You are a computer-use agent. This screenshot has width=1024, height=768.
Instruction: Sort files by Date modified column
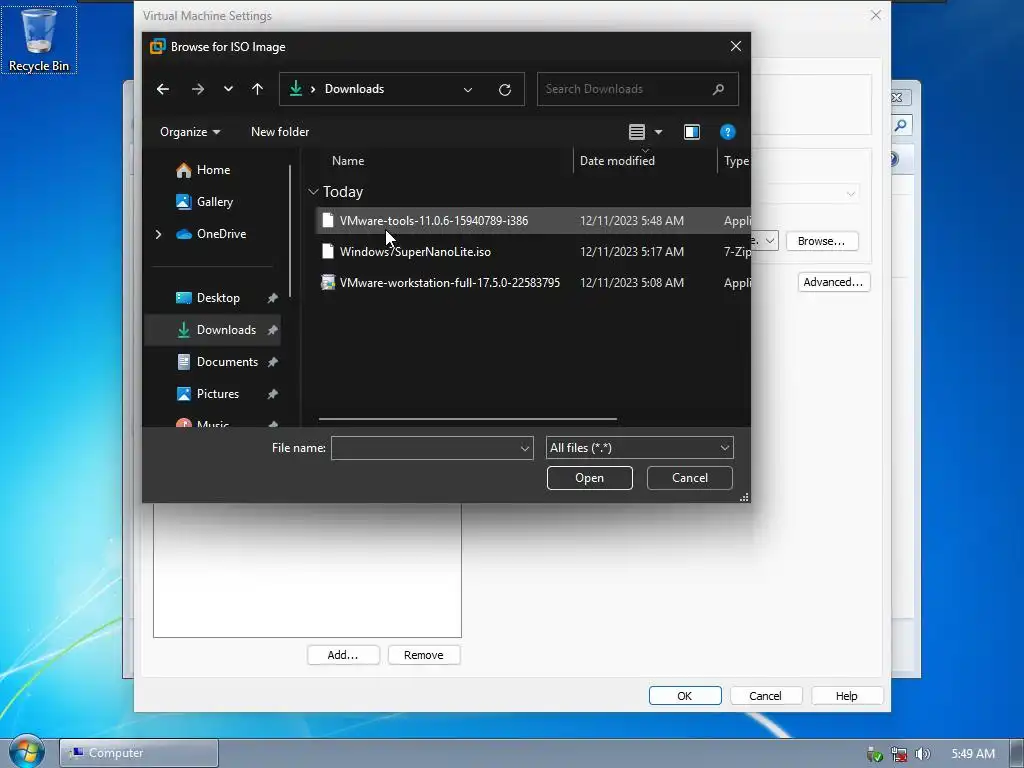(617, 161)
